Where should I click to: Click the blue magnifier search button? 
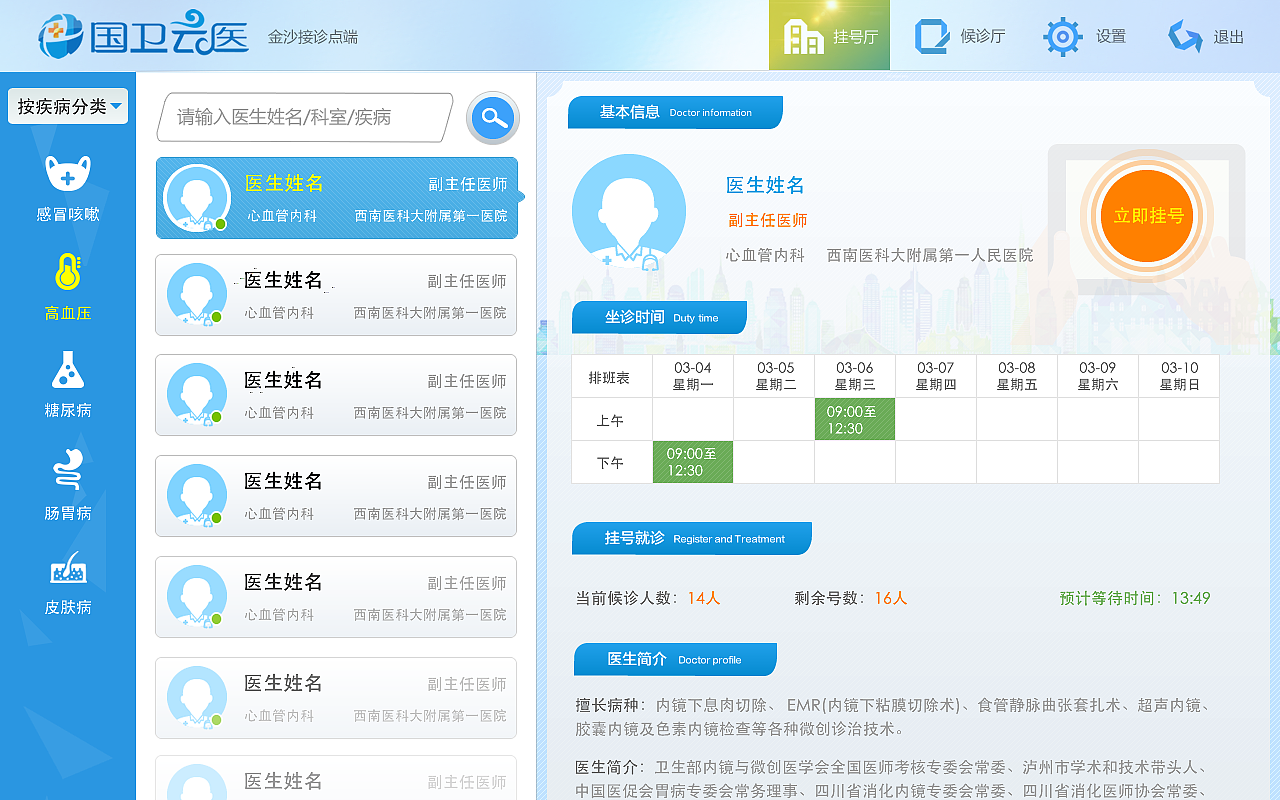(x=493, y=118)
